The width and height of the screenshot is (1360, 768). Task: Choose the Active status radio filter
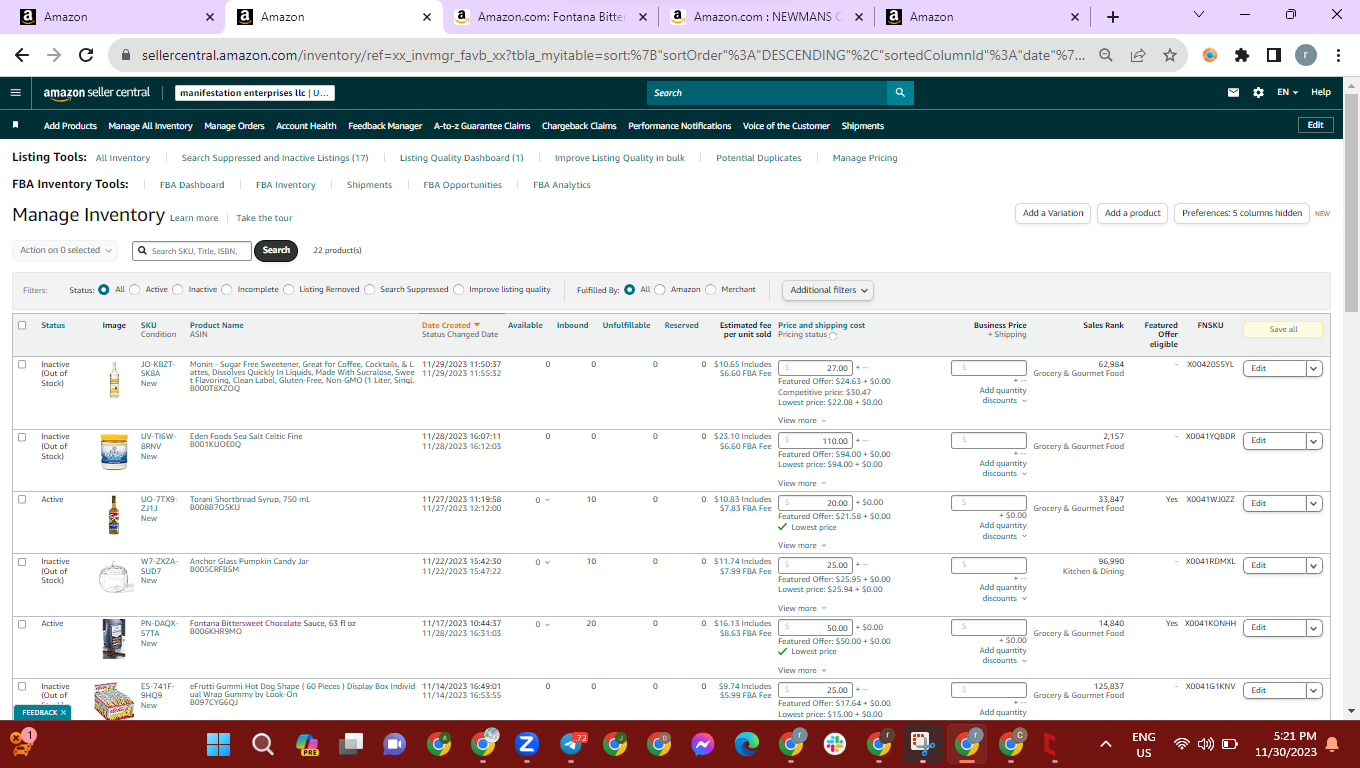coord(135,290)
